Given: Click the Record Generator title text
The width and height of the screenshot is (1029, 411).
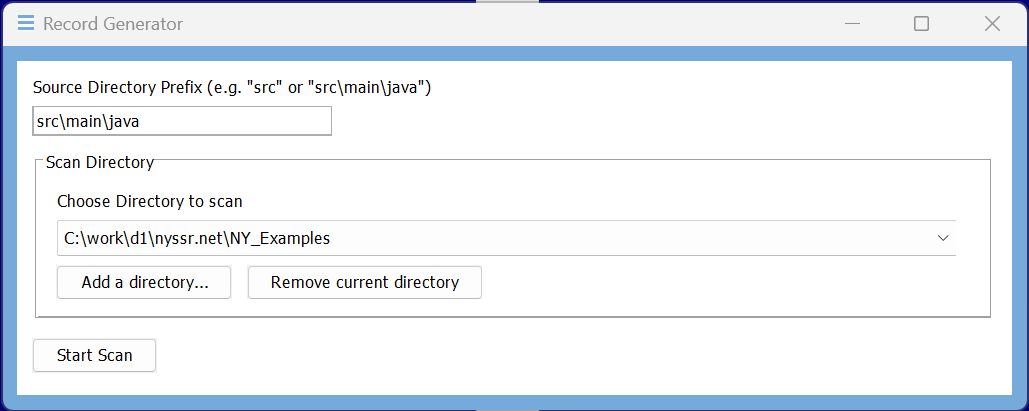Looking at the screenshot, I should [112, 23].
